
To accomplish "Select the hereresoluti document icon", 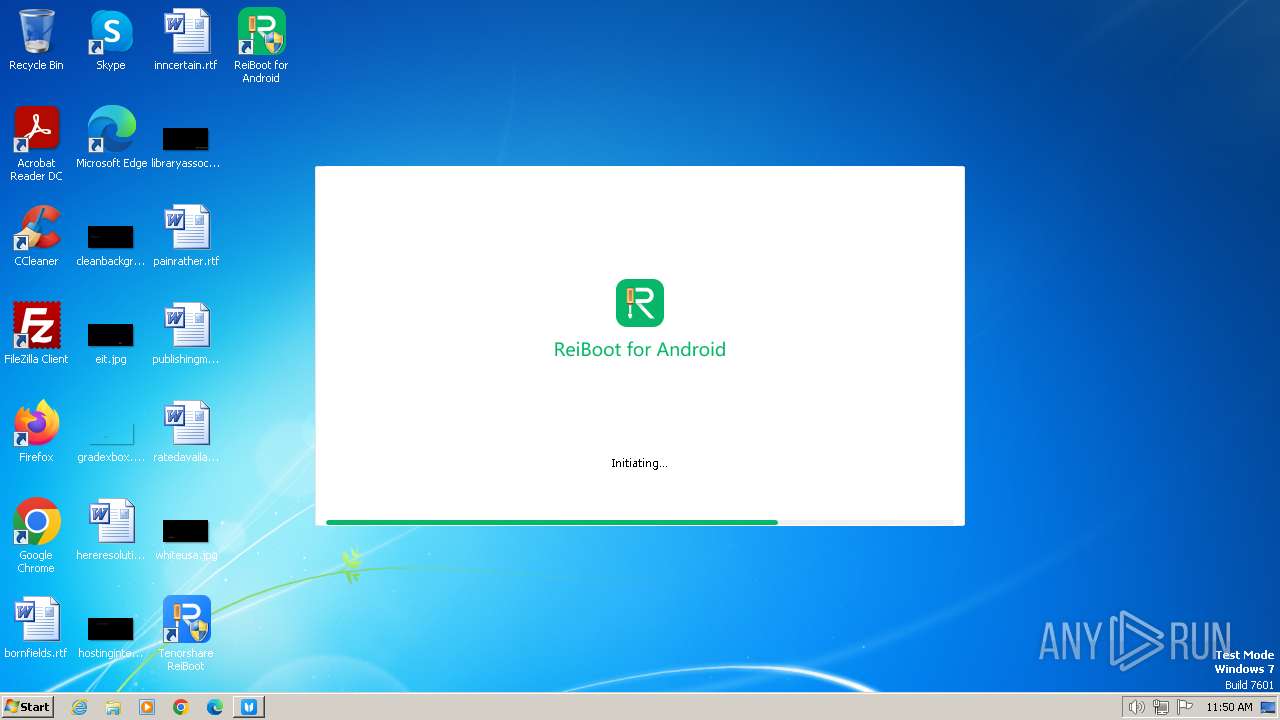I will (110, 530).
